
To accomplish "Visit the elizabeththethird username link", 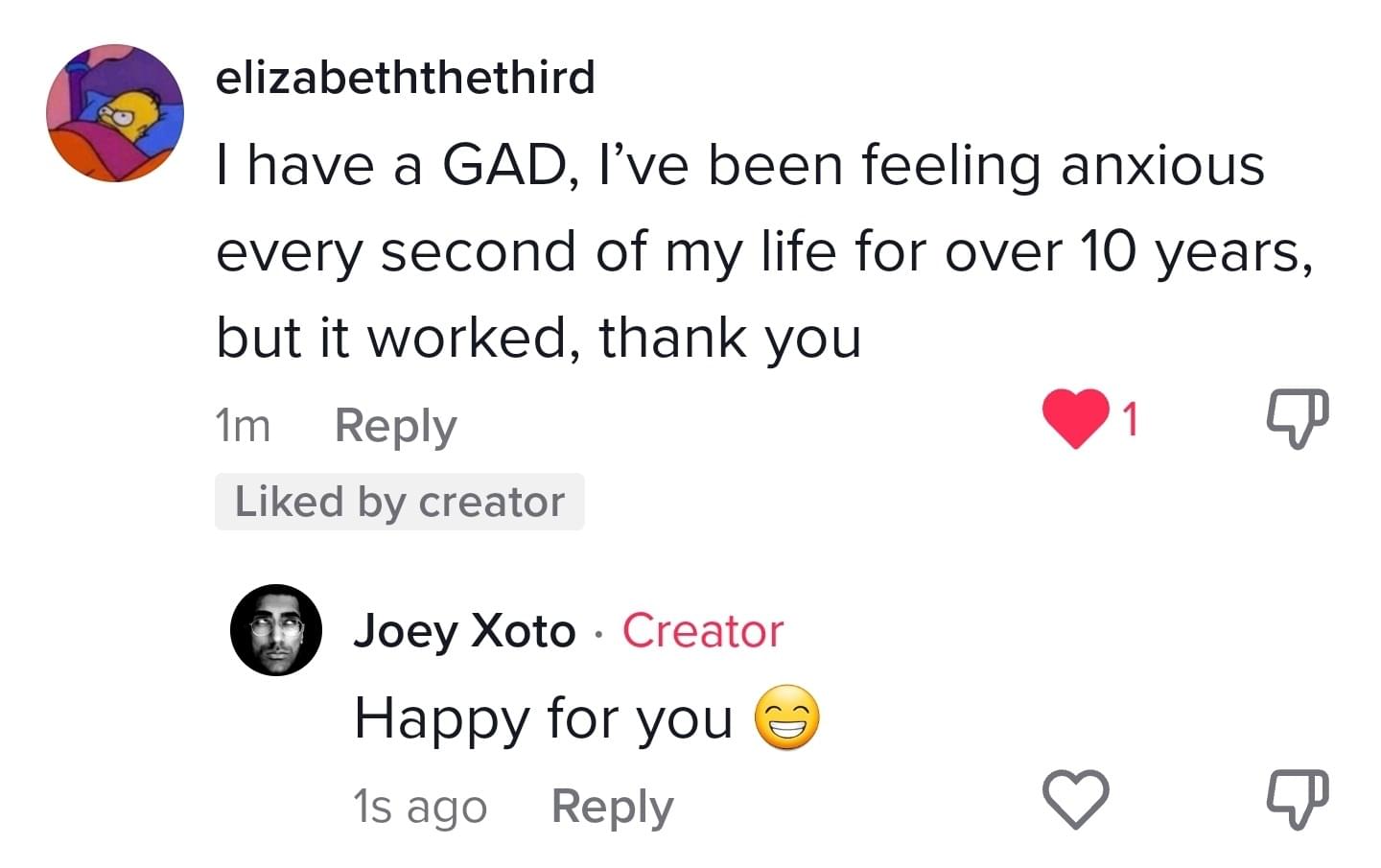I will coord(405,78).
